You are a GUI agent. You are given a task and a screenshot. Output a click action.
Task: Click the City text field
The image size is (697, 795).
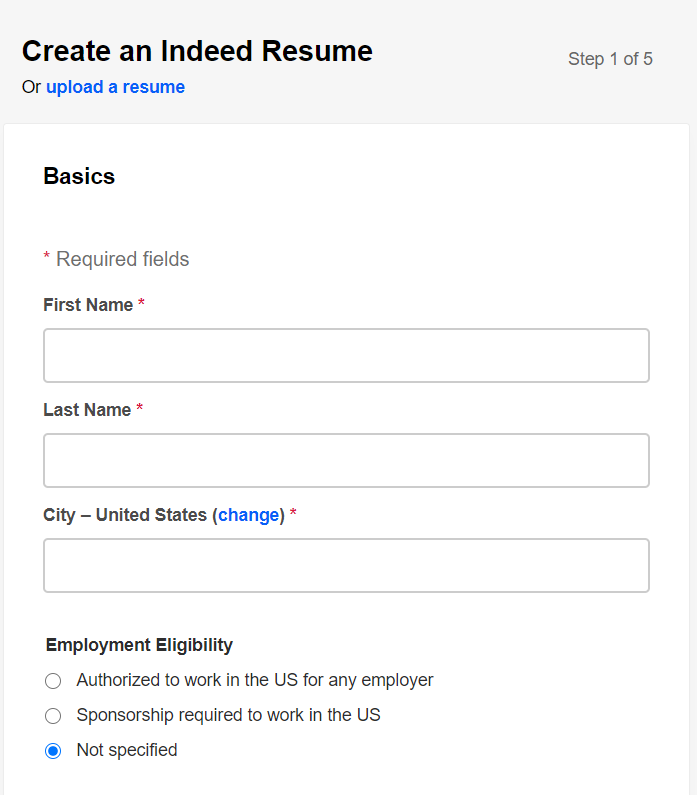coord(346,565)
